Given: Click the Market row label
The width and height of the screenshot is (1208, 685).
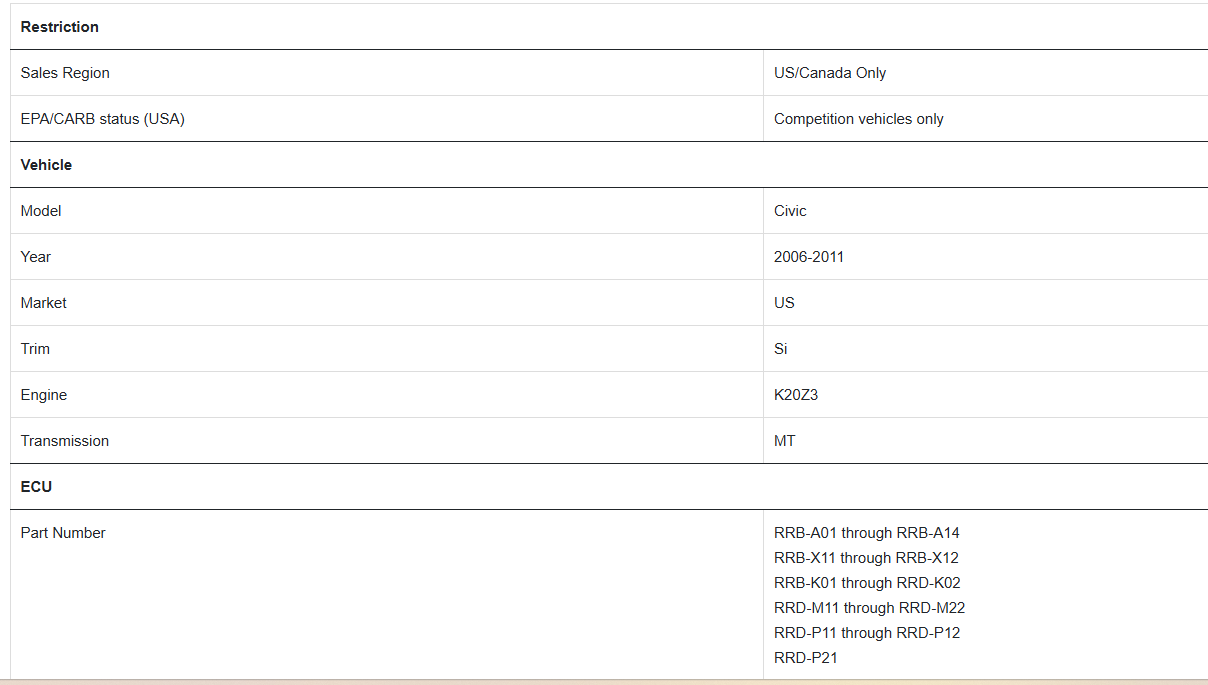Looking at the screenshot, I should tap(44, 303).
